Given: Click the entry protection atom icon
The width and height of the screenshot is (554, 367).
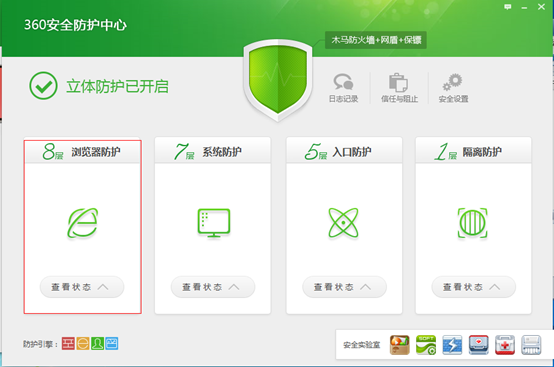Looking at the screenshot, I should [x=343, y=223].
